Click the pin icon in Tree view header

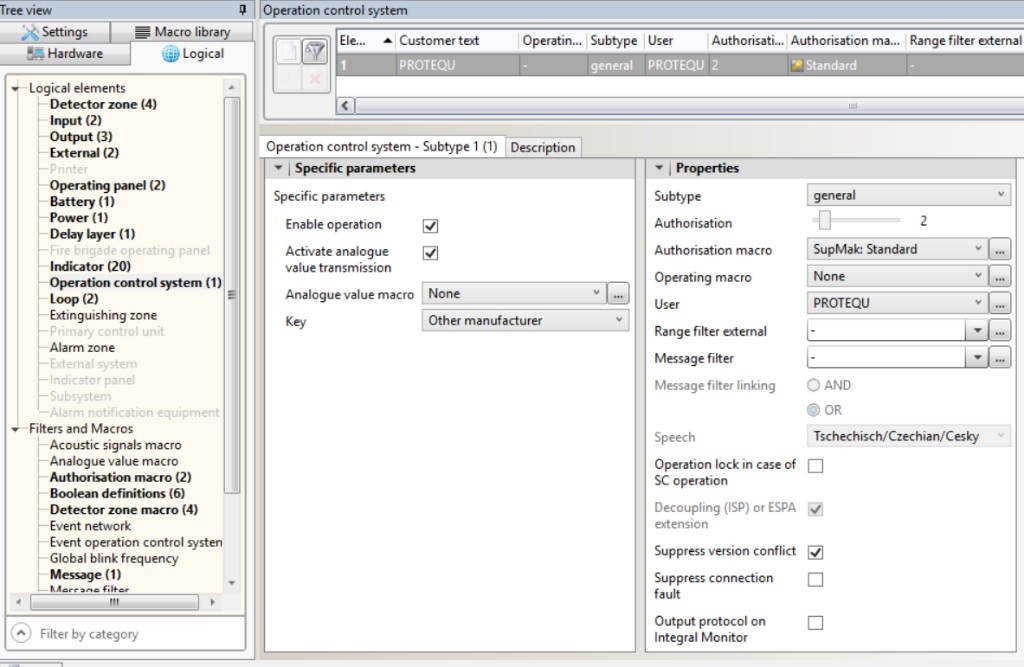click(x=242, y=10)
